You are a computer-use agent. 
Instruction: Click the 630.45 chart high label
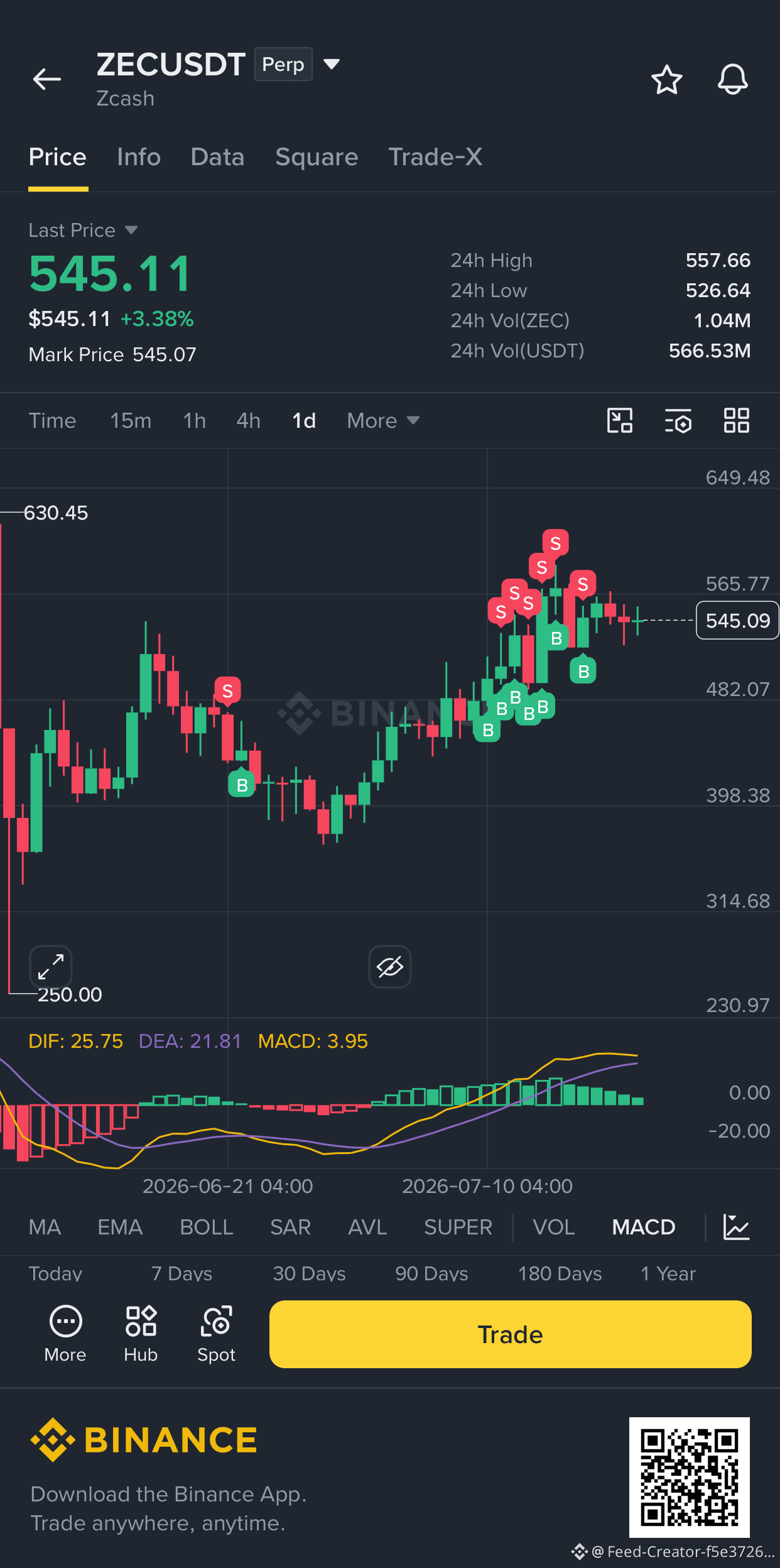tap(56, 513)
